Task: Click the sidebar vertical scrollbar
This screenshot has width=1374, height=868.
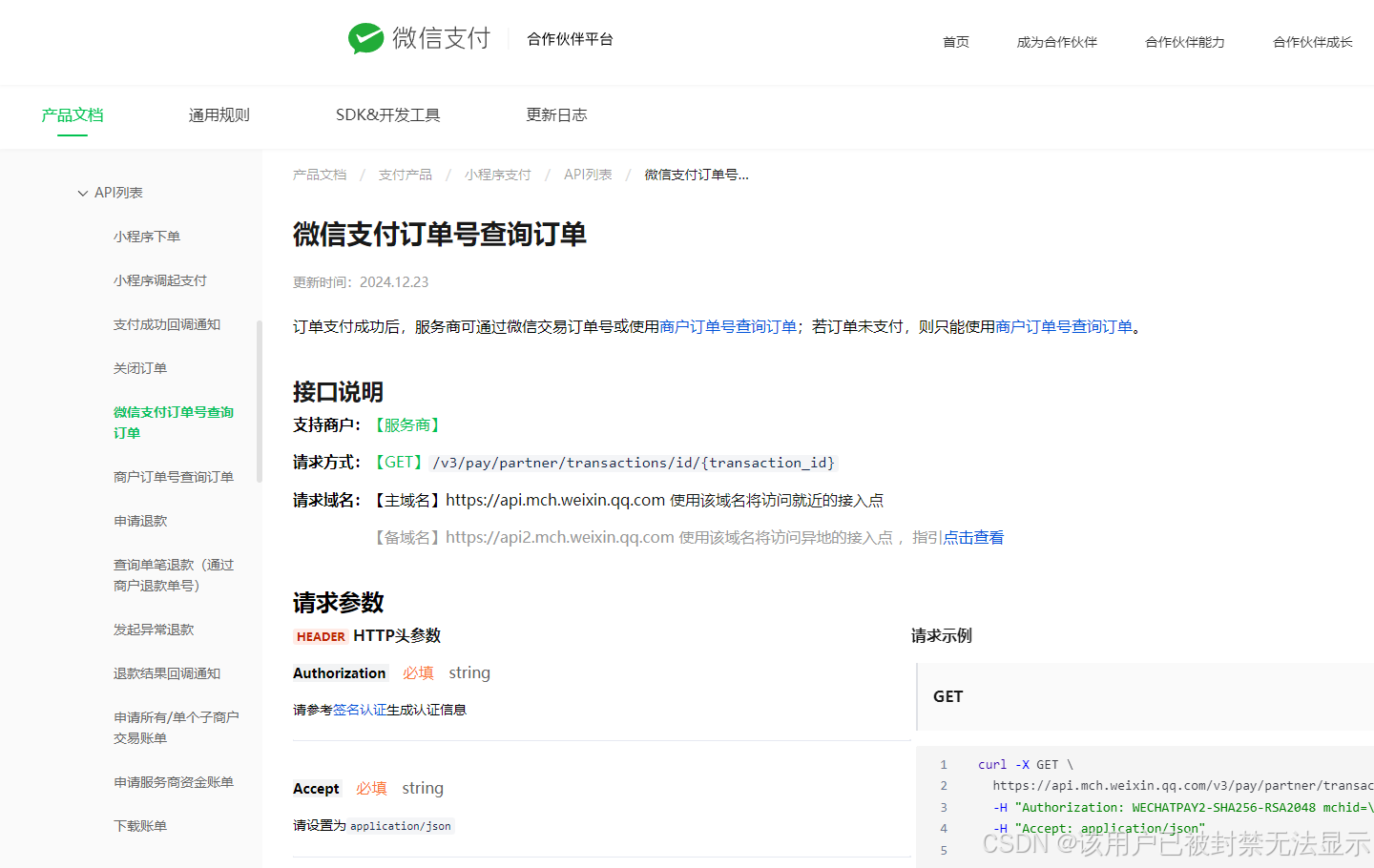Action: click(260, 402)
